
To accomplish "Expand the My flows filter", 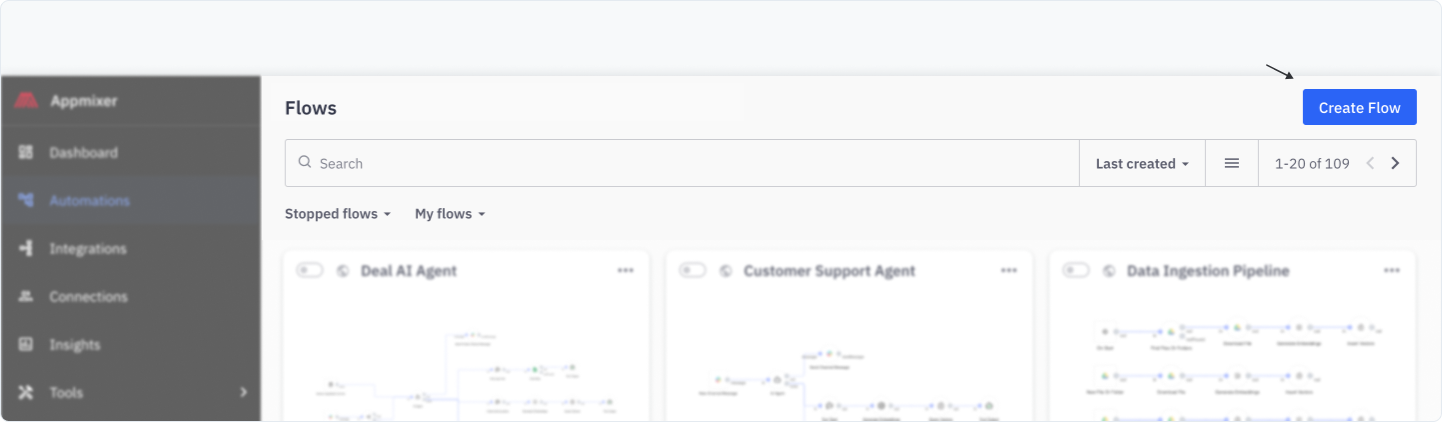I will coord(450,214).
